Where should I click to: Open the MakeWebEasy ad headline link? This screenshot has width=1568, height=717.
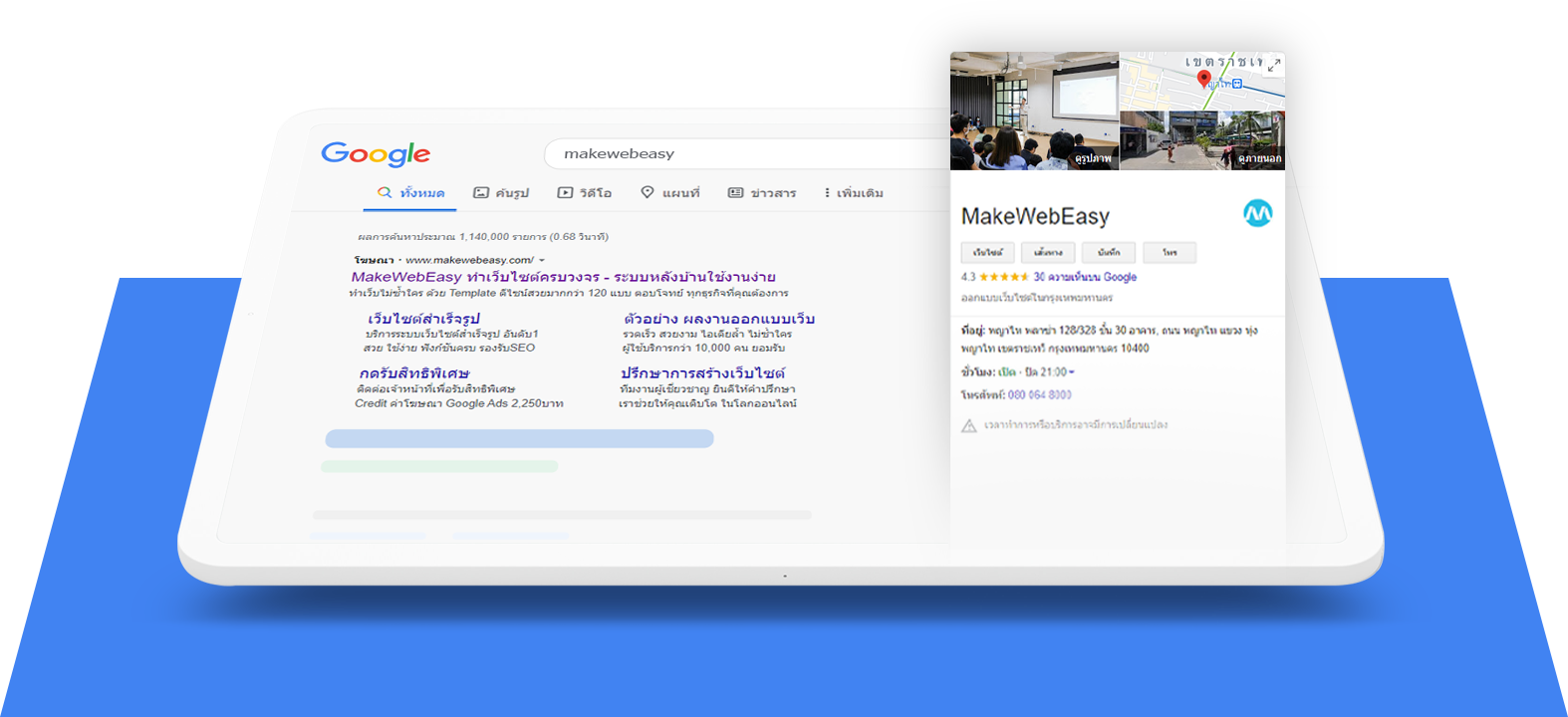(x=564, y=277)
